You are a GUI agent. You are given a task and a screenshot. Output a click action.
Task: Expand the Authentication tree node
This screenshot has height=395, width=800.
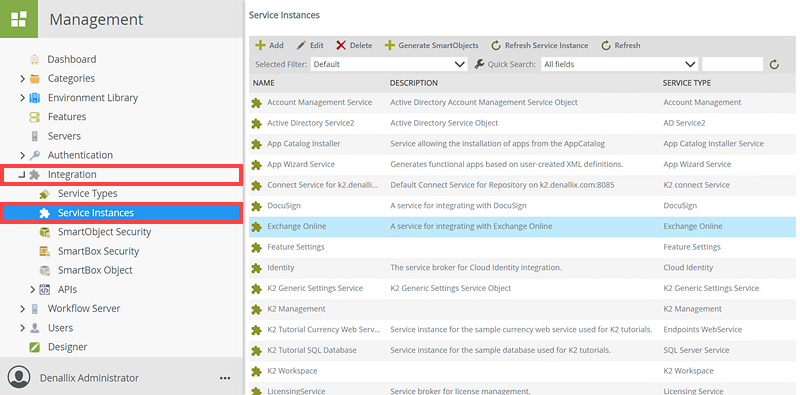click(22, 155)
